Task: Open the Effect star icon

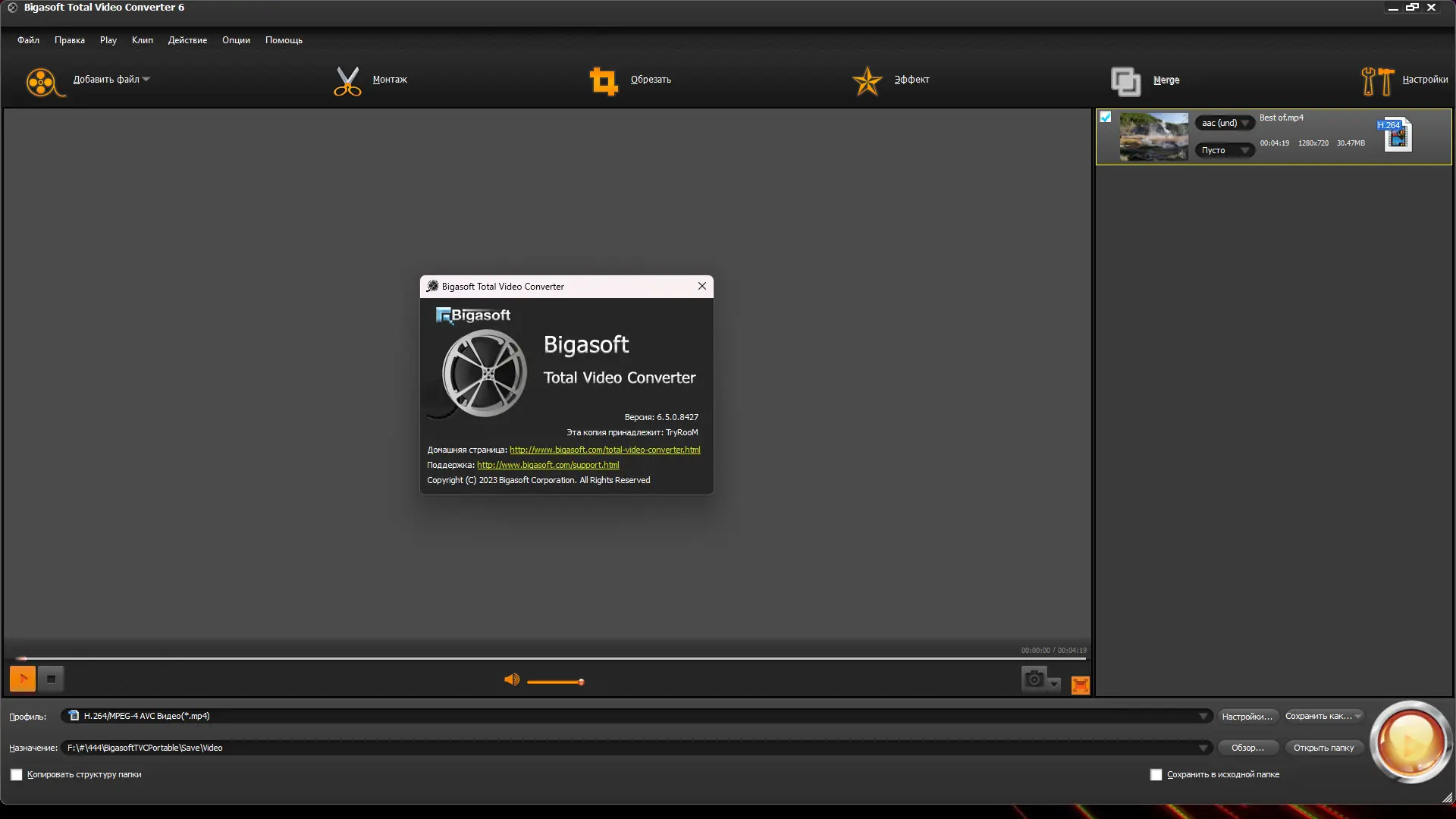Action: click(x=867, y=80)
